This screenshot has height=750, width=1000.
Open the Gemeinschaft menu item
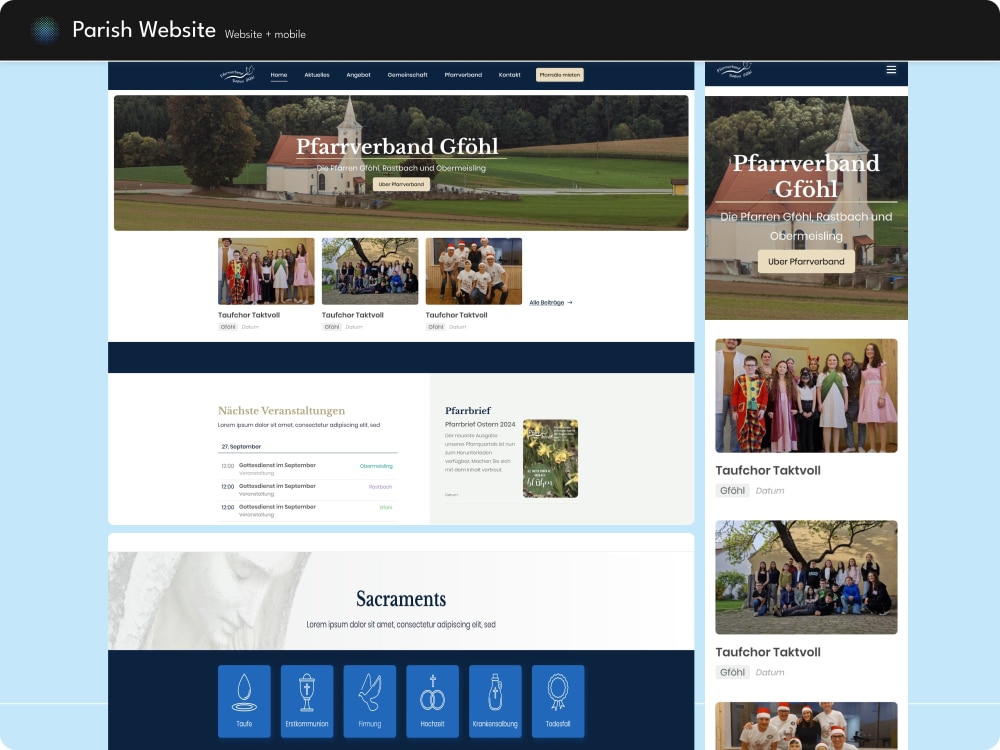[x=408, y=75]
